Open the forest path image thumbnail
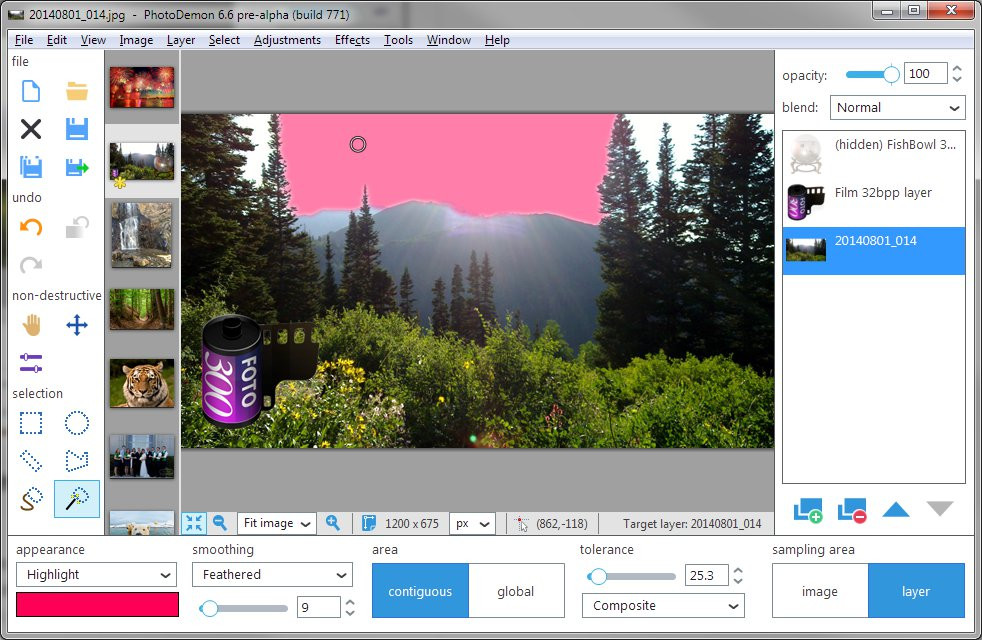Image resolution: width=982 pixels, height=640 pixels. point(142,309)
